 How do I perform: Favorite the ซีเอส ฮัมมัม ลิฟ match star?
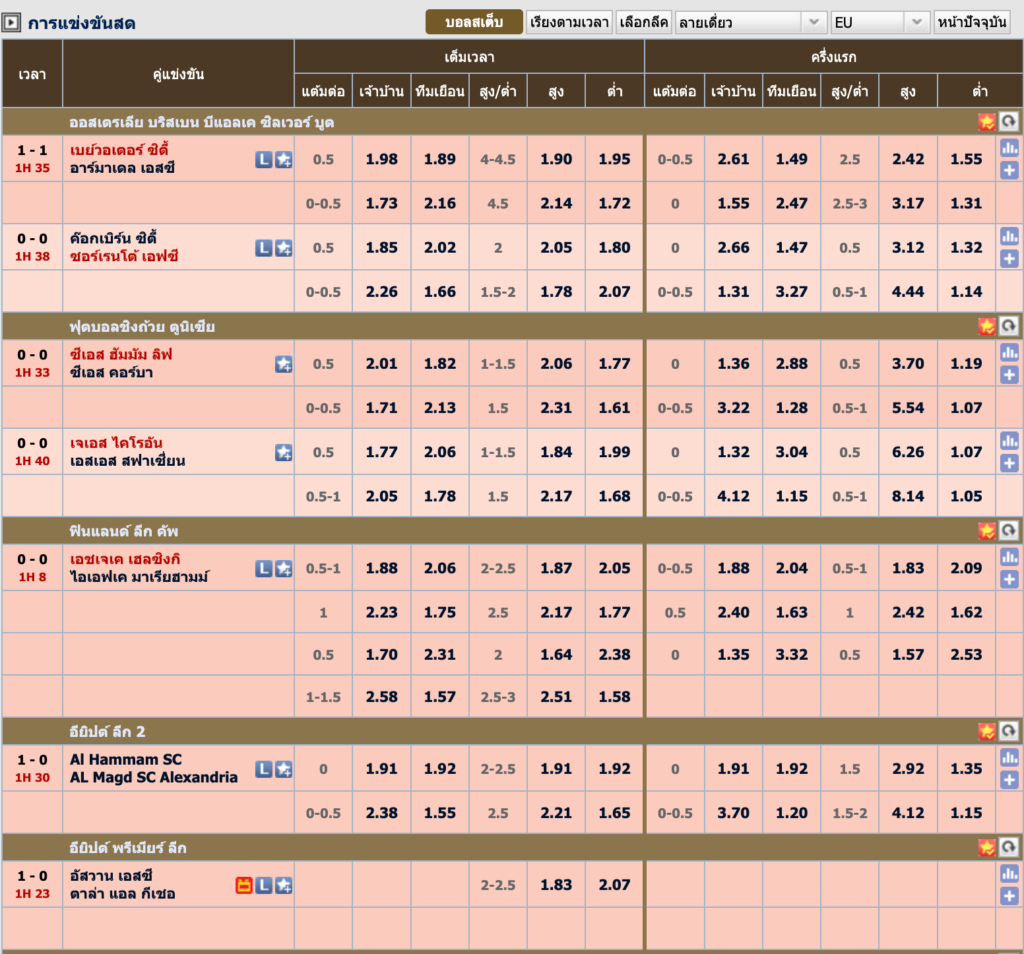(283, 364)
